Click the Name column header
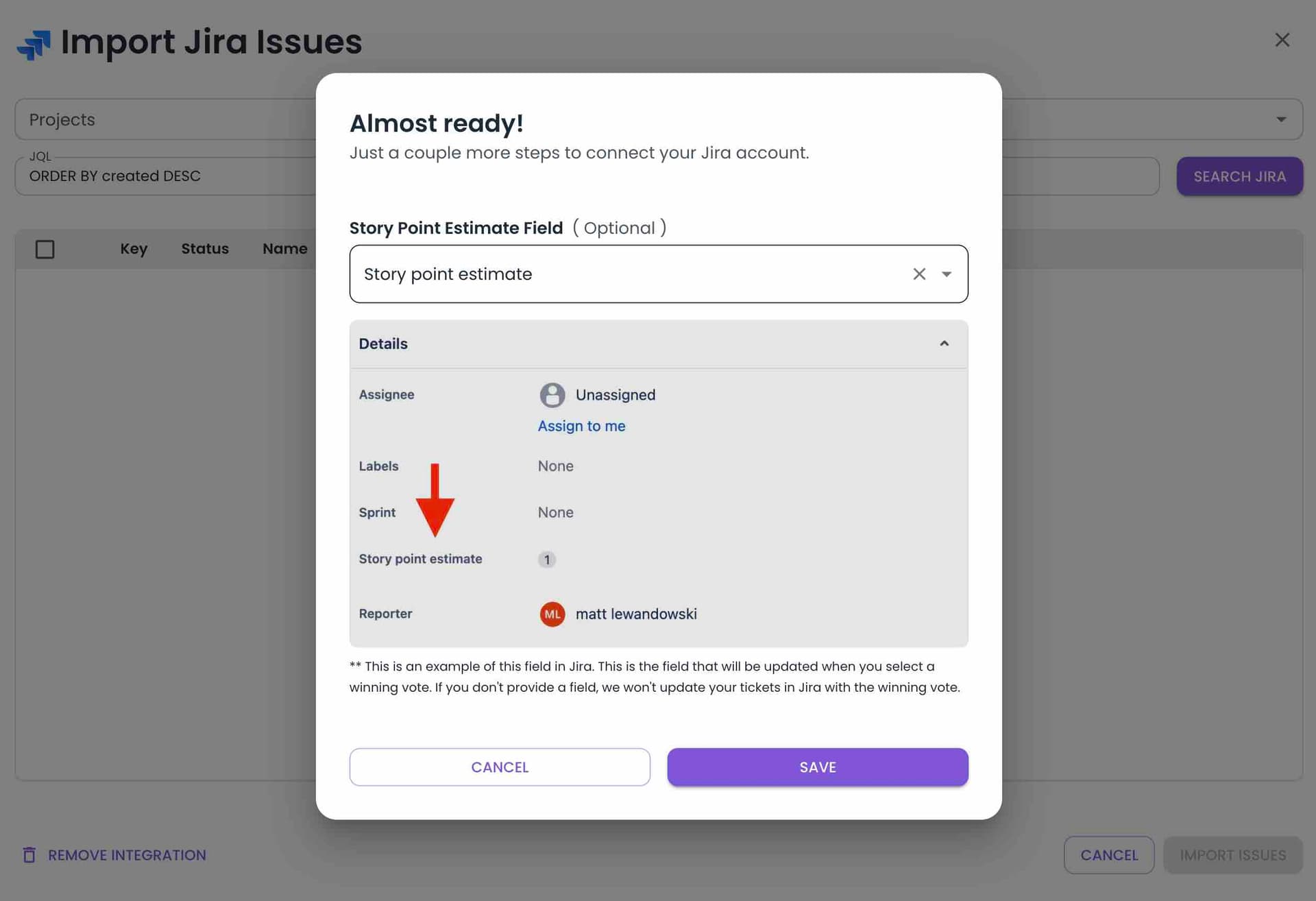The height and width of the screenshot is (901, 1316). [284, 248]
